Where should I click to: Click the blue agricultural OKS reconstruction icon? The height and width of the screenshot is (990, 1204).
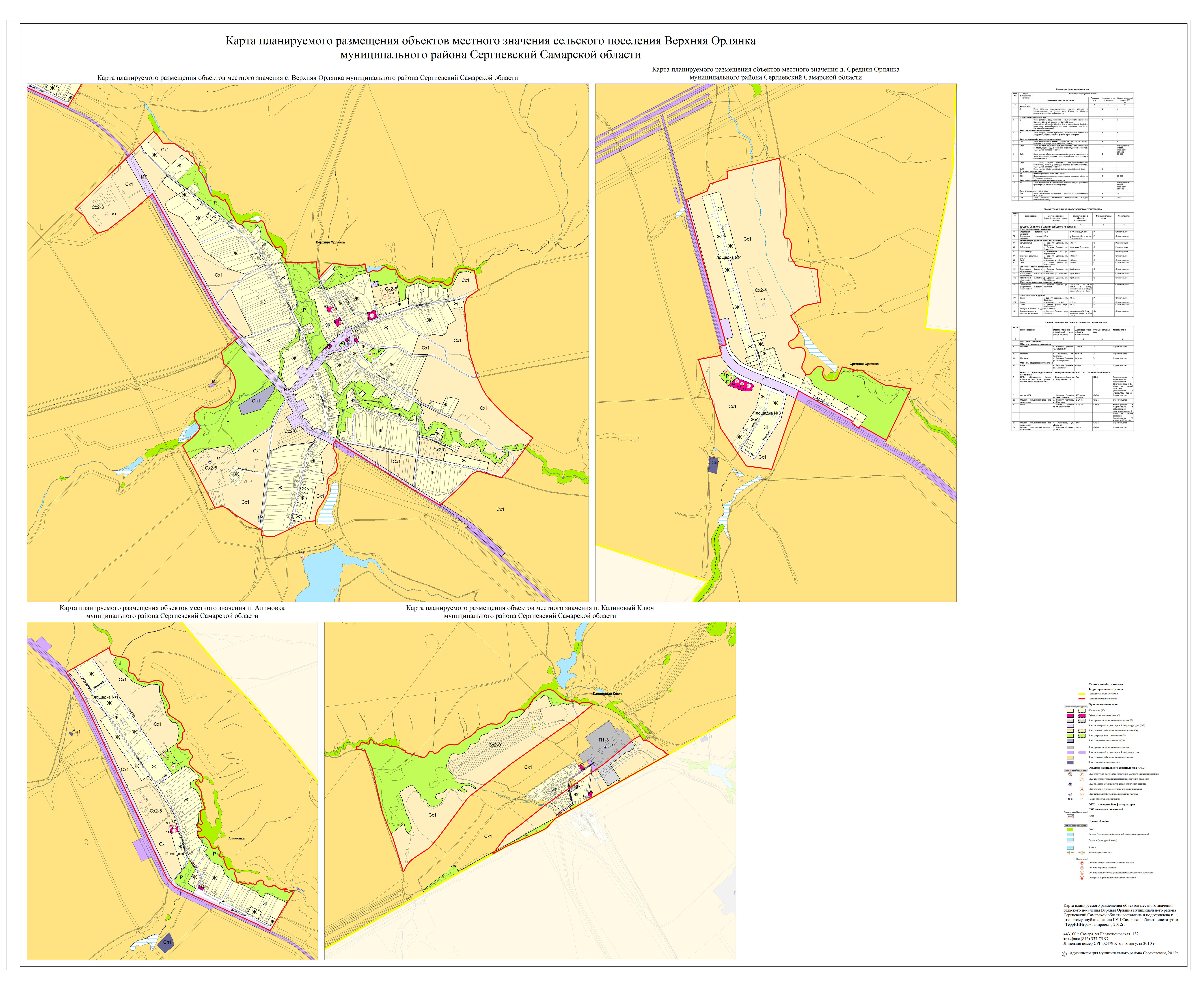pyautogui.click(x=1070, y=794)
